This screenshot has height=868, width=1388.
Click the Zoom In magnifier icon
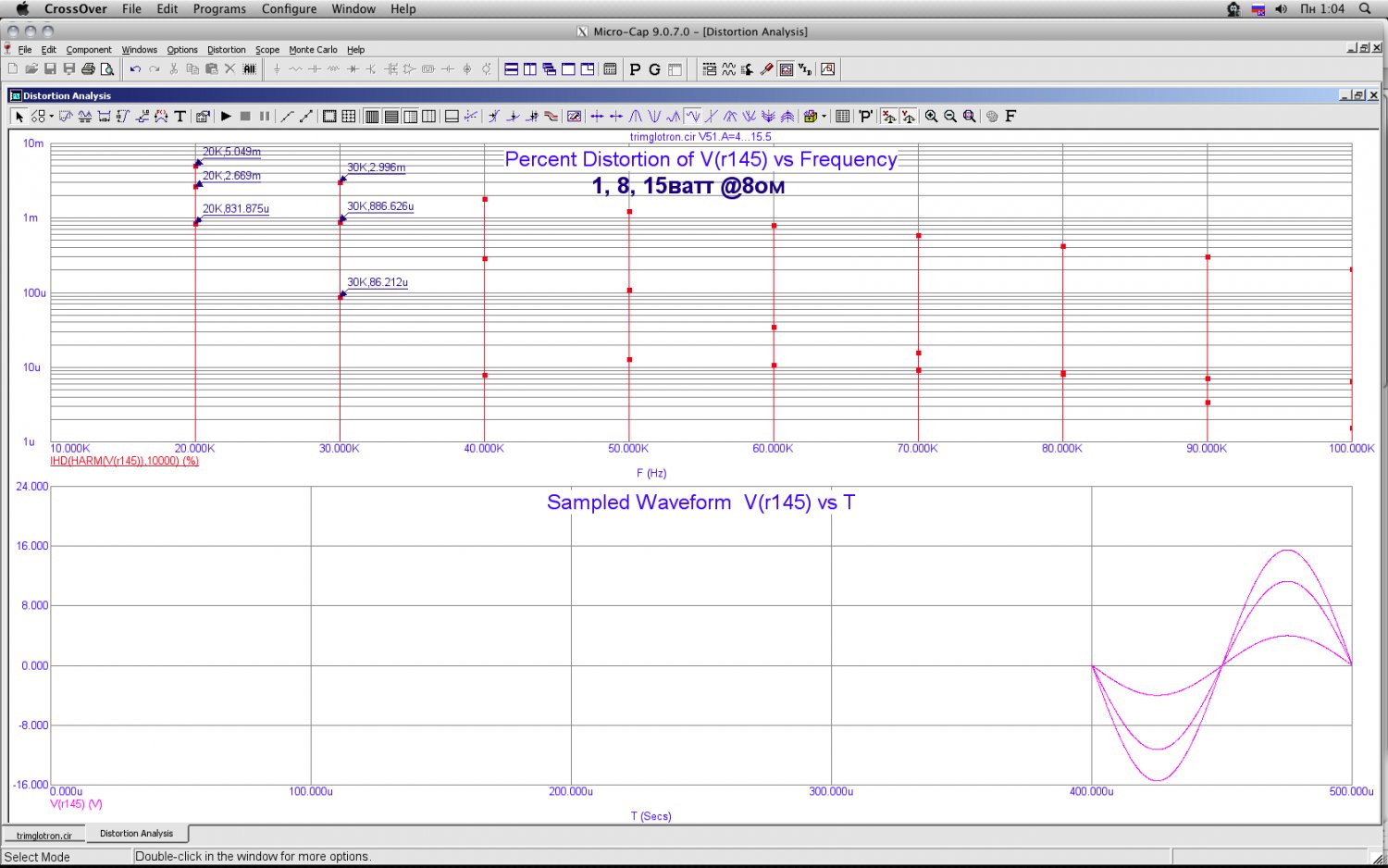pyautogui.click(x=931, y=117)
